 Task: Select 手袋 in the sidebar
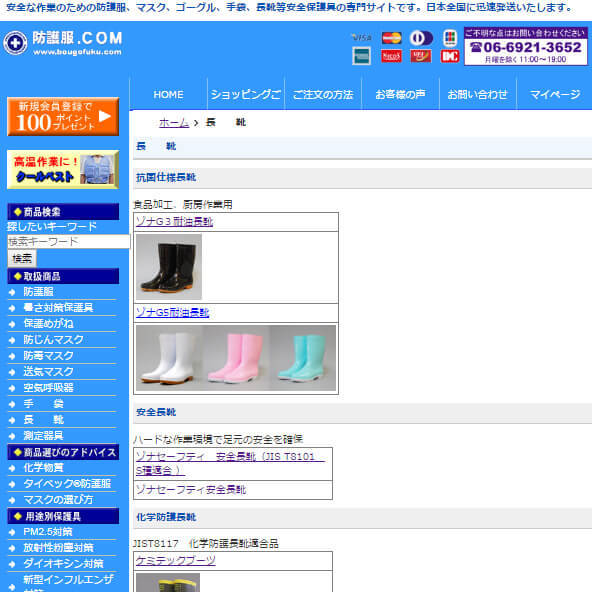pyautogui.click(x=43, y=404)
